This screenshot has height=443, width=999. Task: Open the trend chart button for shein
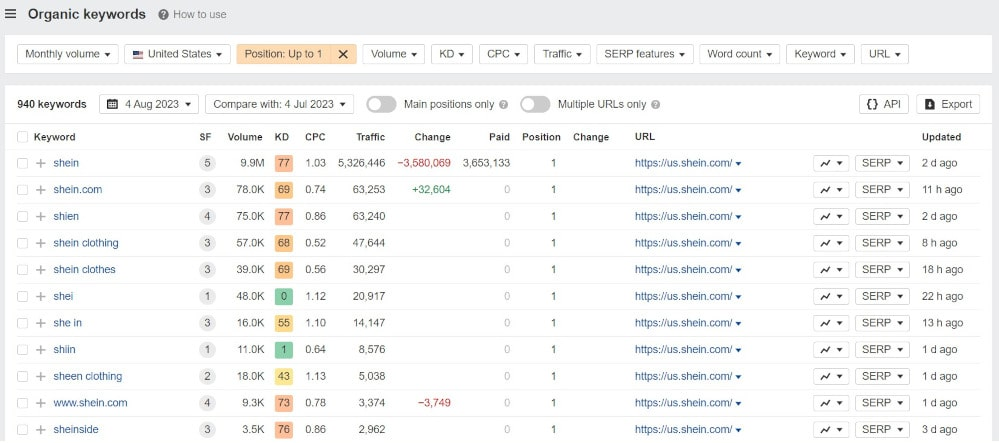(x=831, y=163)
